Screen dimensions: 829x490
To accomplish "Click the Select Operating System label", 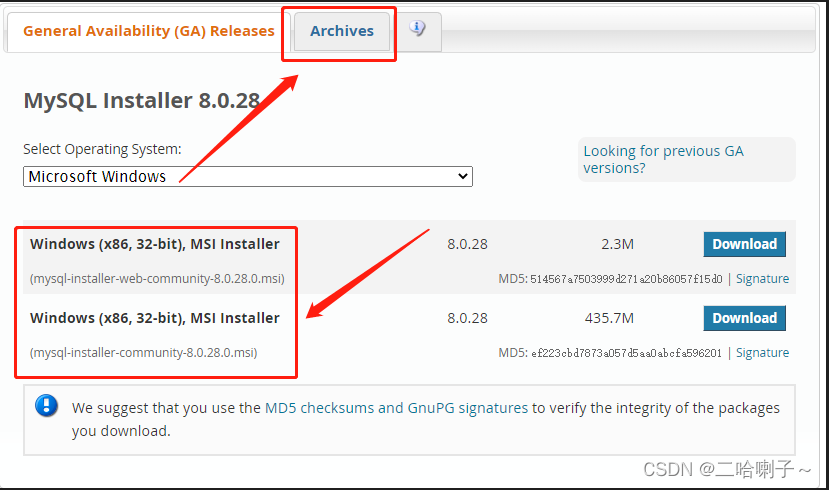I will click(102, 150).
